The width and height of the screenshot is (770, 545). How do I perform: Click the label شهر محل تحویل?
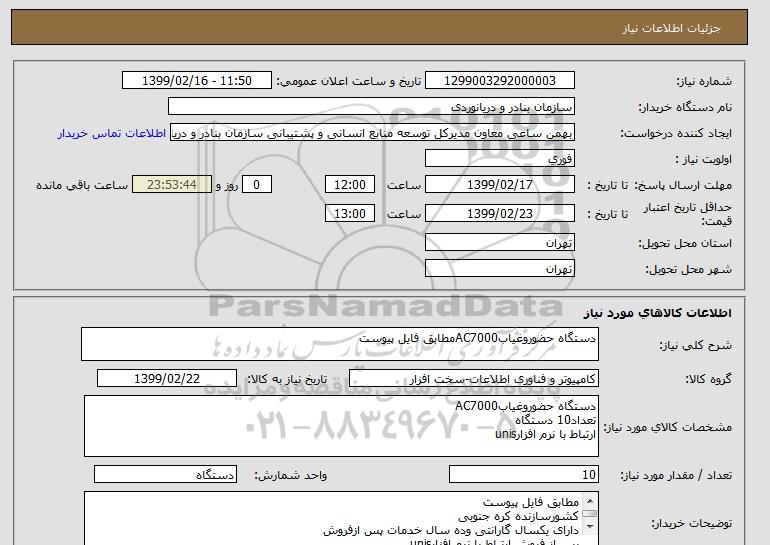coord(688,270)
